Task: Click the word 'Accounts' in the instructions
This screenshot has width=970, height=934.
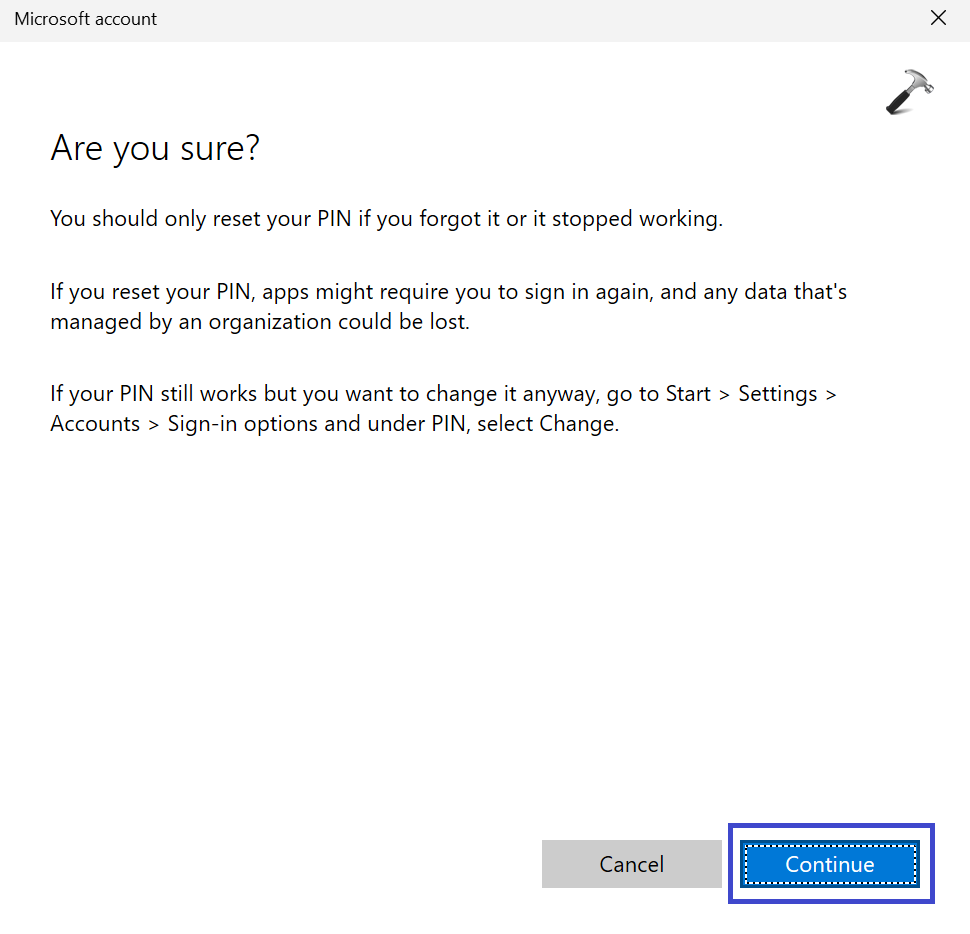Action: pyautogui.click(x=95, y=424)
